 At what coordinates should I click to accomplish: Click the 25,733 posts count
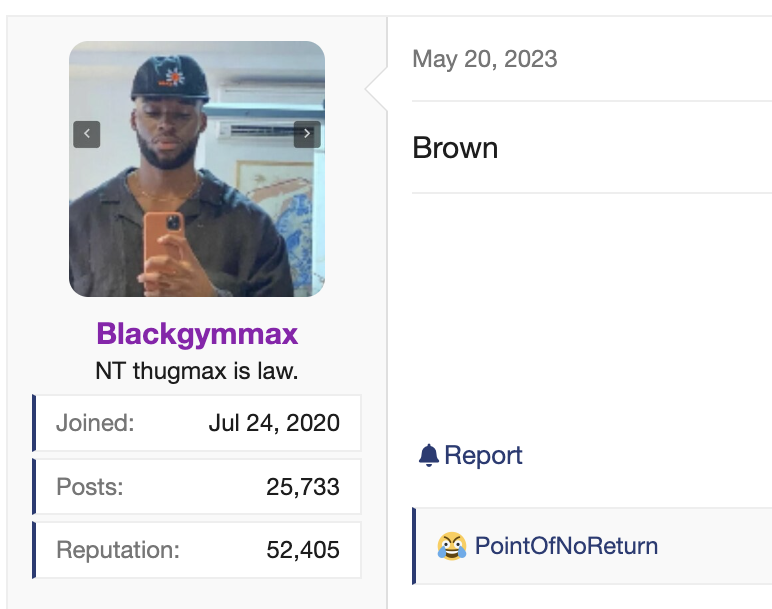coord(303,487)
